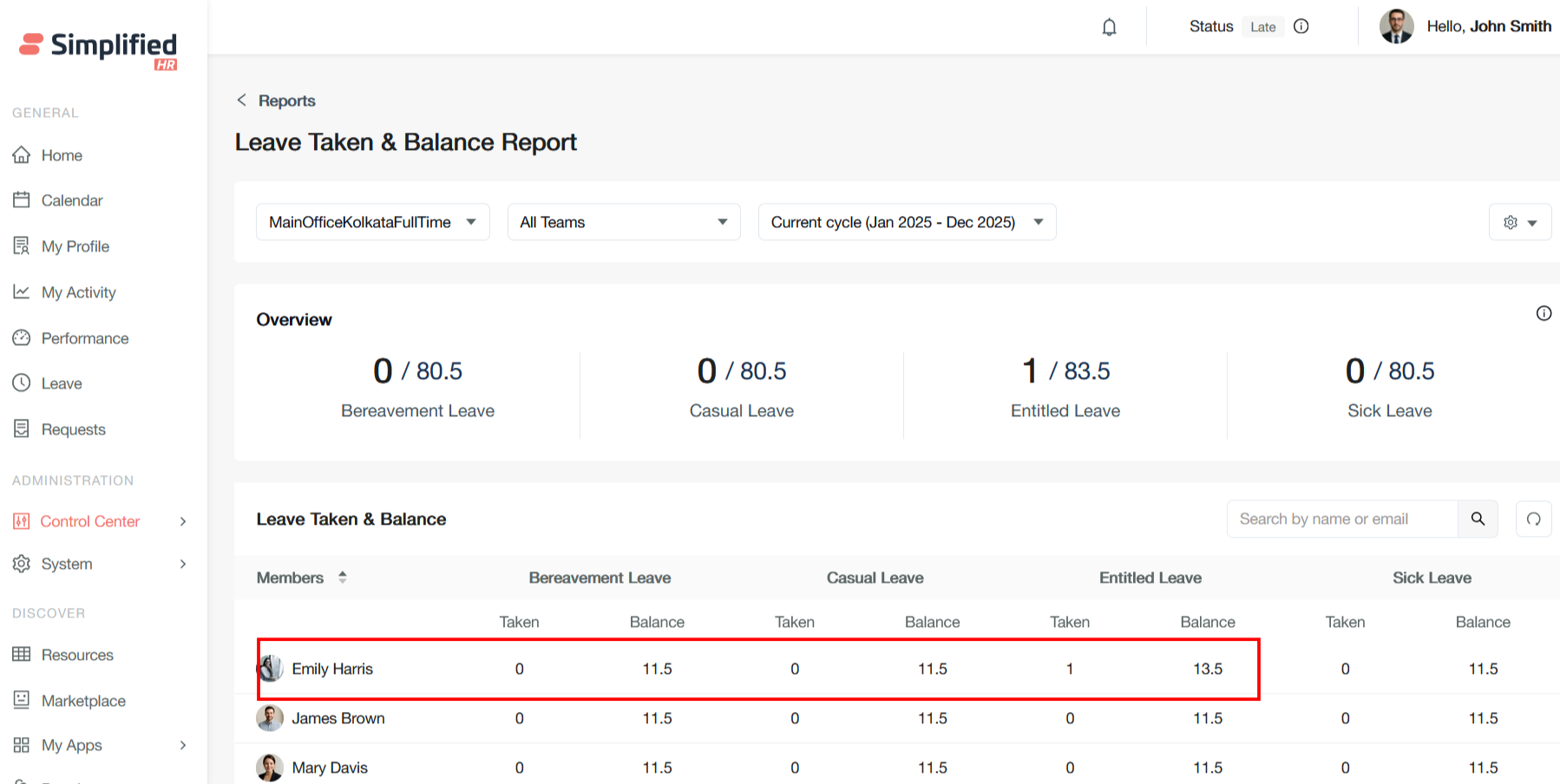Click the Status info icon
Screen dimensions: 1560x784
pos(1301,26)
